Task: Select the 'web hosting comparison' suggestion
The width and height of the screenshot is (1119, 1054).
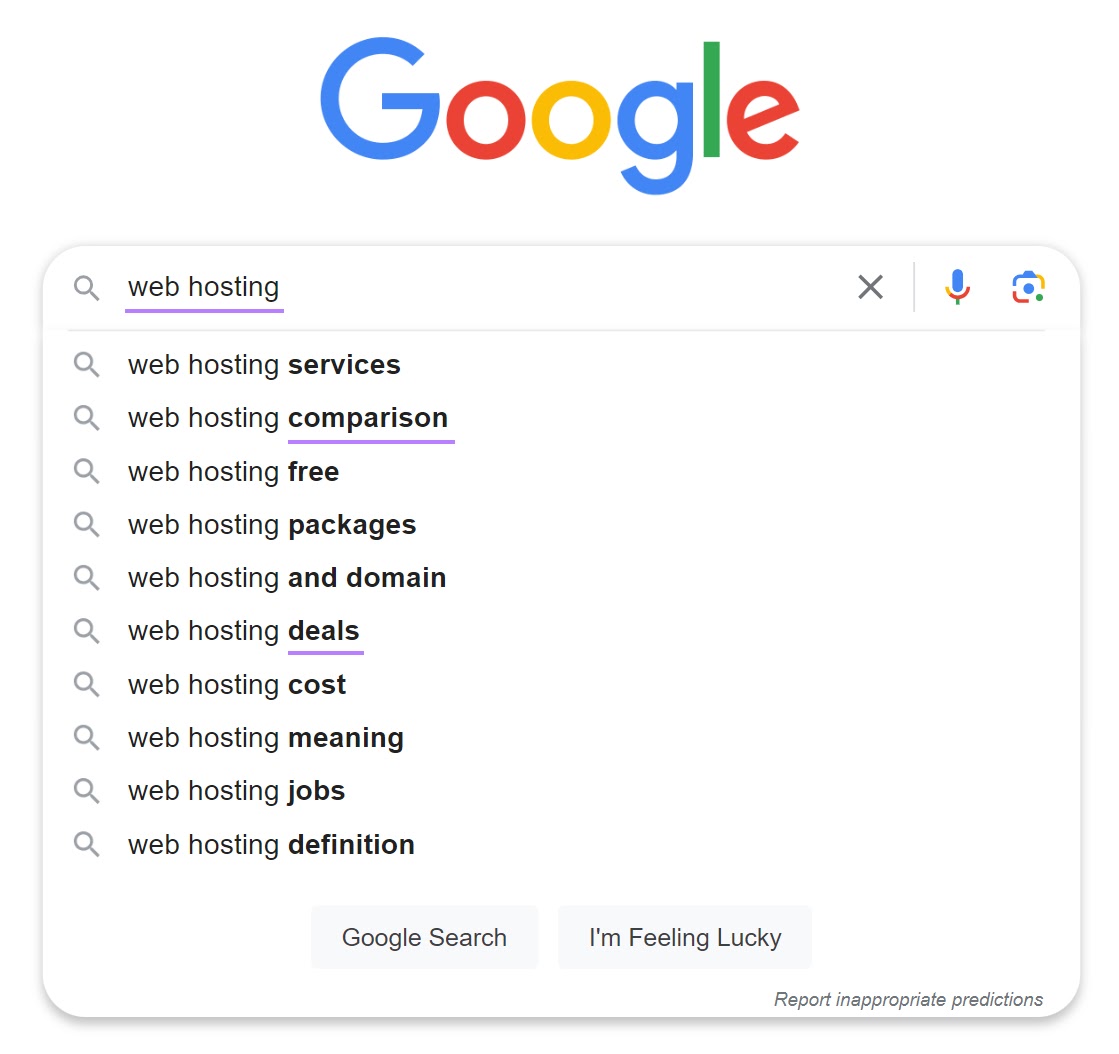Action: [x=287, y=418]
